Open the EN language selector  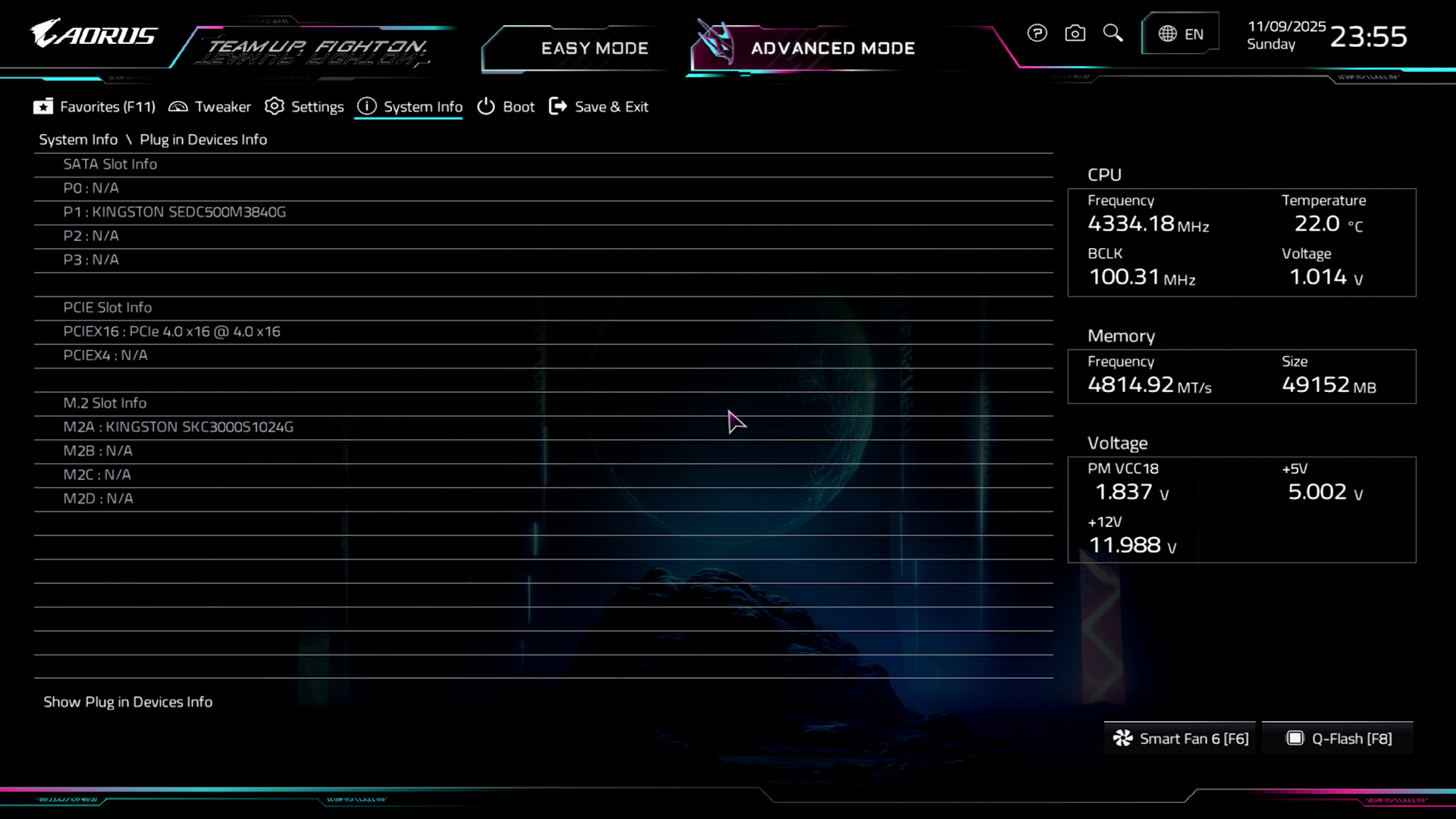coord(1180,34)
